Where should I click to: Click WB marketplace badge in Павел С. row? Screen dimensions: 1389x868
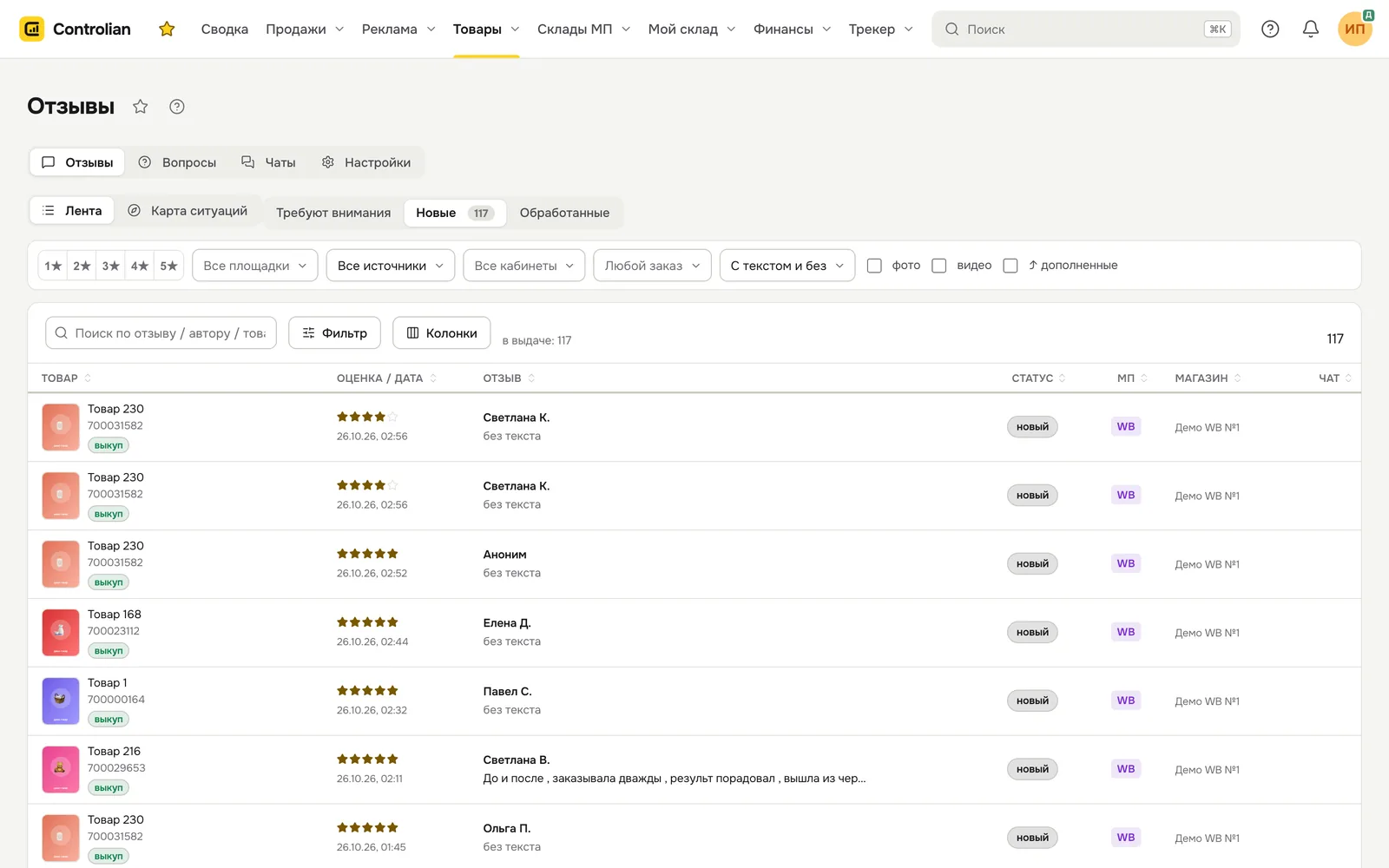1126,700
